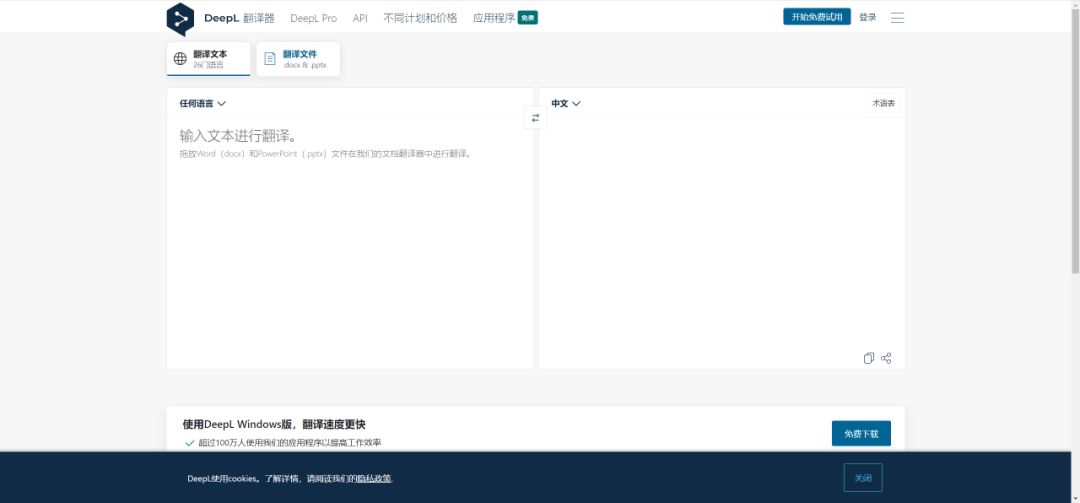
Task: Go to DeepL Pro page
Action: (313, 18)
